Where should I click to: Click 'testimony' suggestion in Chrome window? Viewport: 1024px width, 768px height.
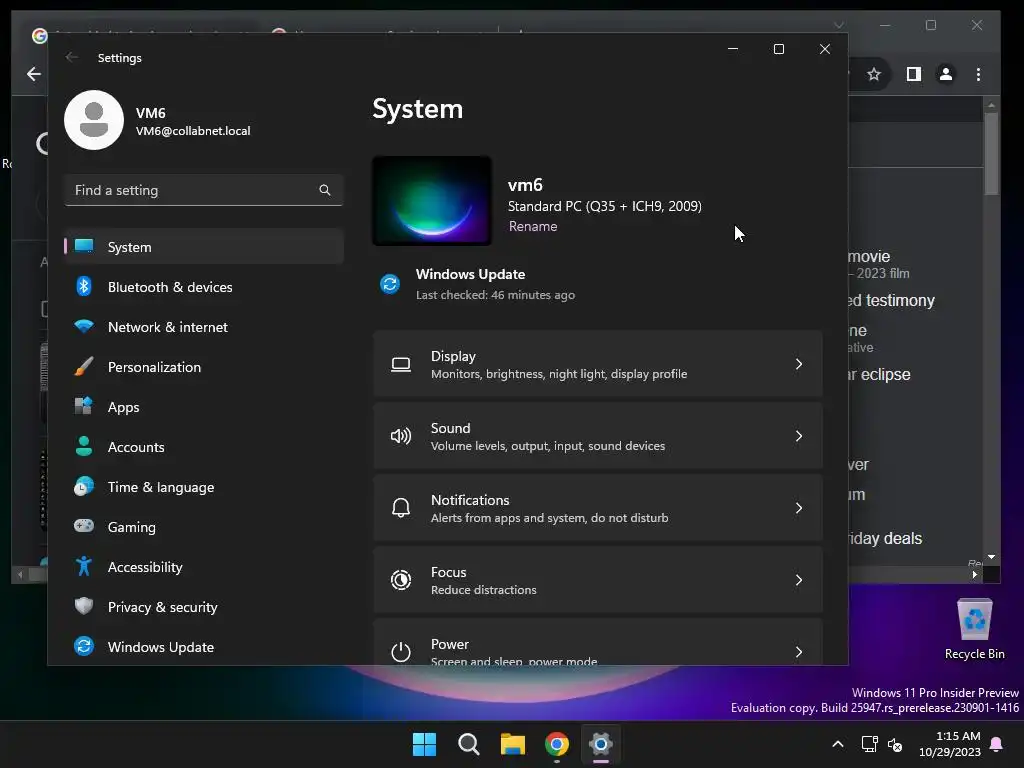900,300
